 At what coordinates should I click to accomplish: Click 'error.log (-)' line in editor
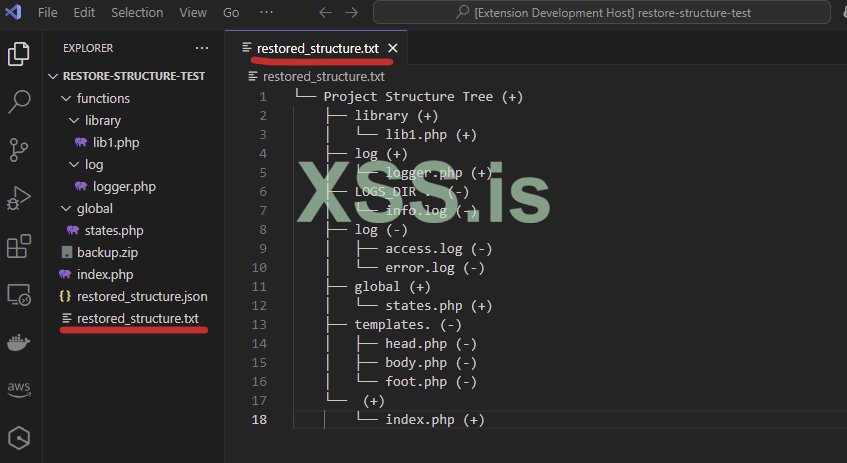434,267
